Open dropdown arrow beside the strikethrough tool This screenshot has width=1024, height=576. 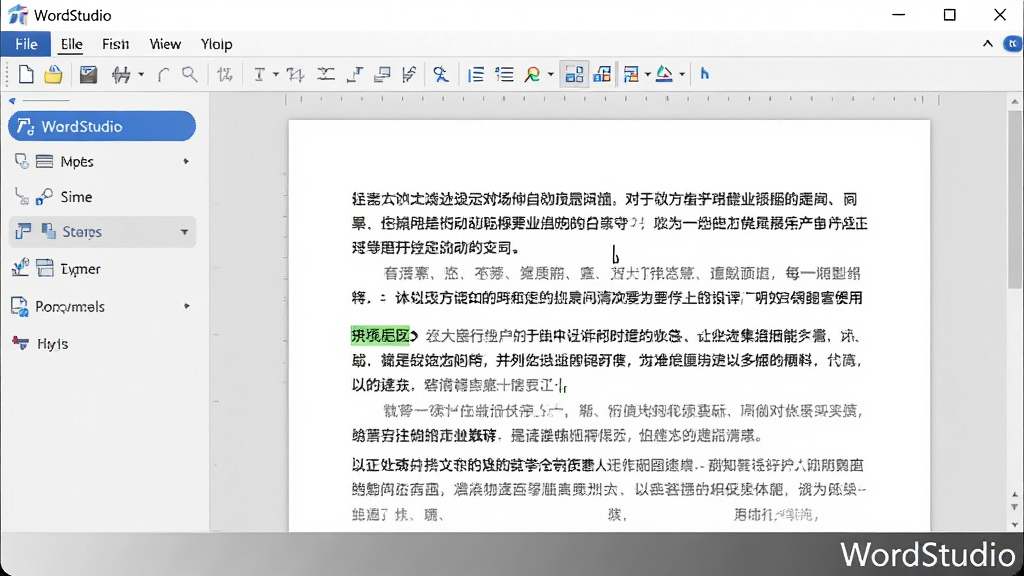coord(140,74)
